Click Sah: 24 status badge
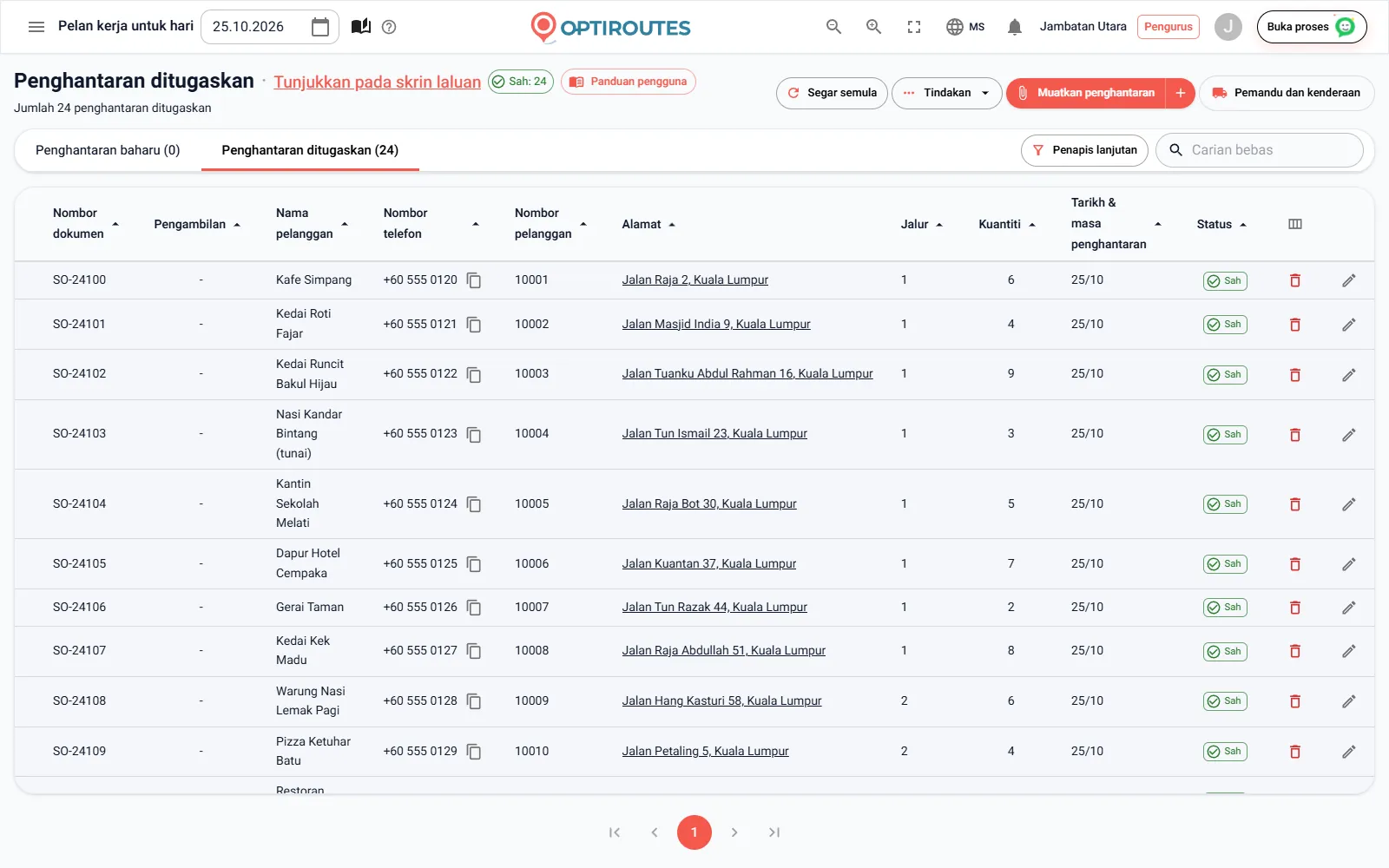 click(x=521, y=82)
